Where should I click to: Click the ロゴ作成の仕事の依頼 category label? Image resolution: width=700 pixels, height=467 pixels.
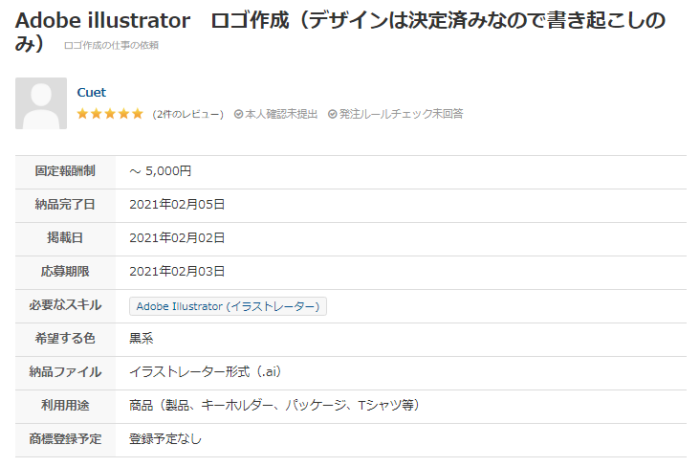110,45
